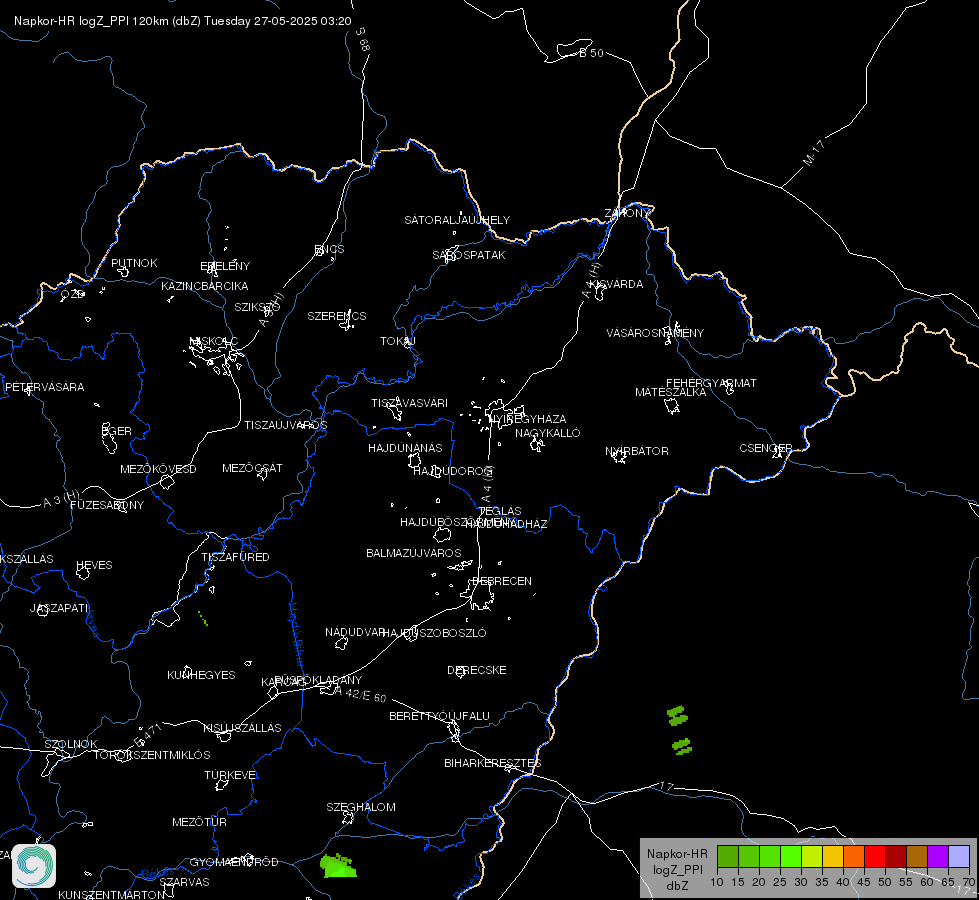Click the SÁTORALJAÚJHELY label

click(x=457, y=220)
